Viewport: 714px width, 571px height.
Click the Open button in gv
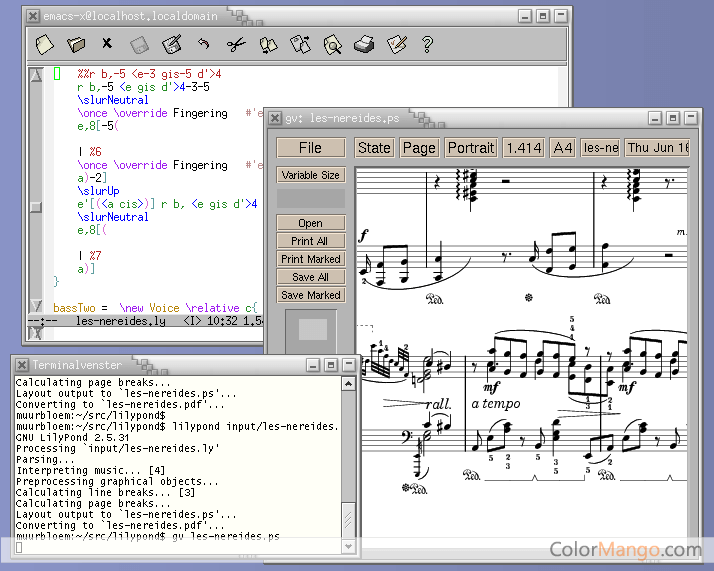tap(311, 223)
